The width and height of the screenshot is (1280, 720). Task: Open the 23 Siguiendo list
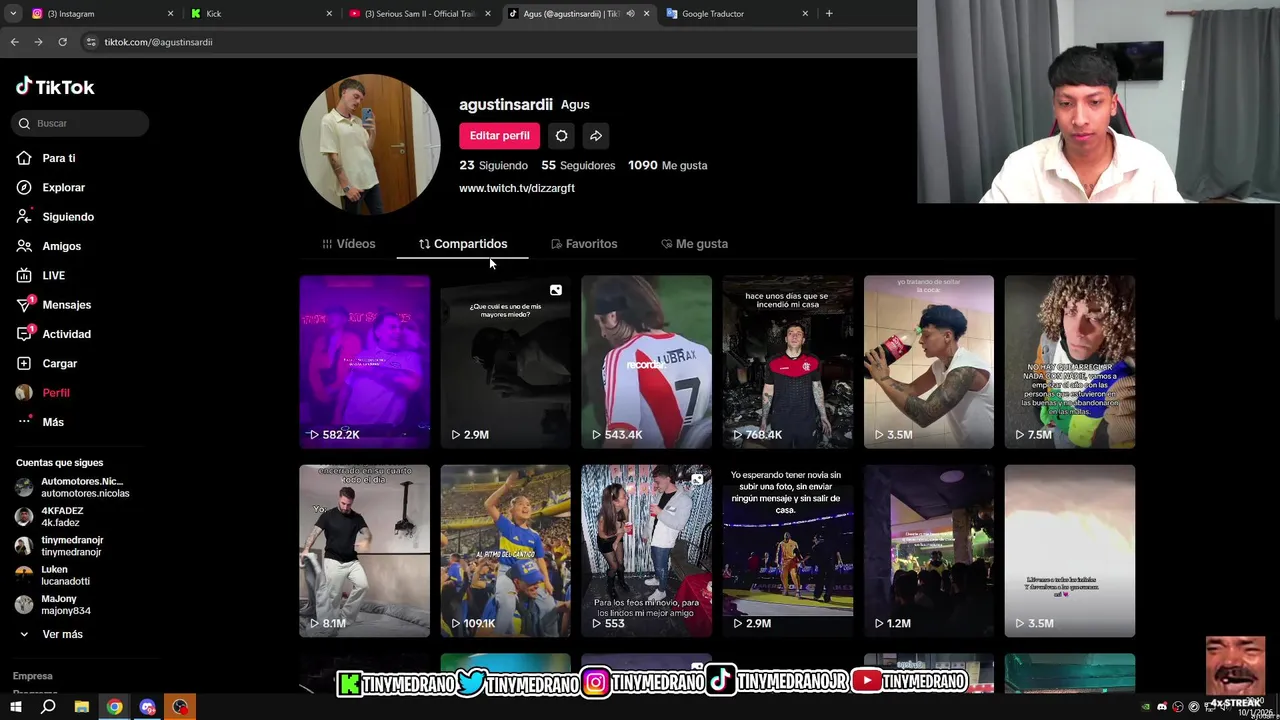click(493, 165)
